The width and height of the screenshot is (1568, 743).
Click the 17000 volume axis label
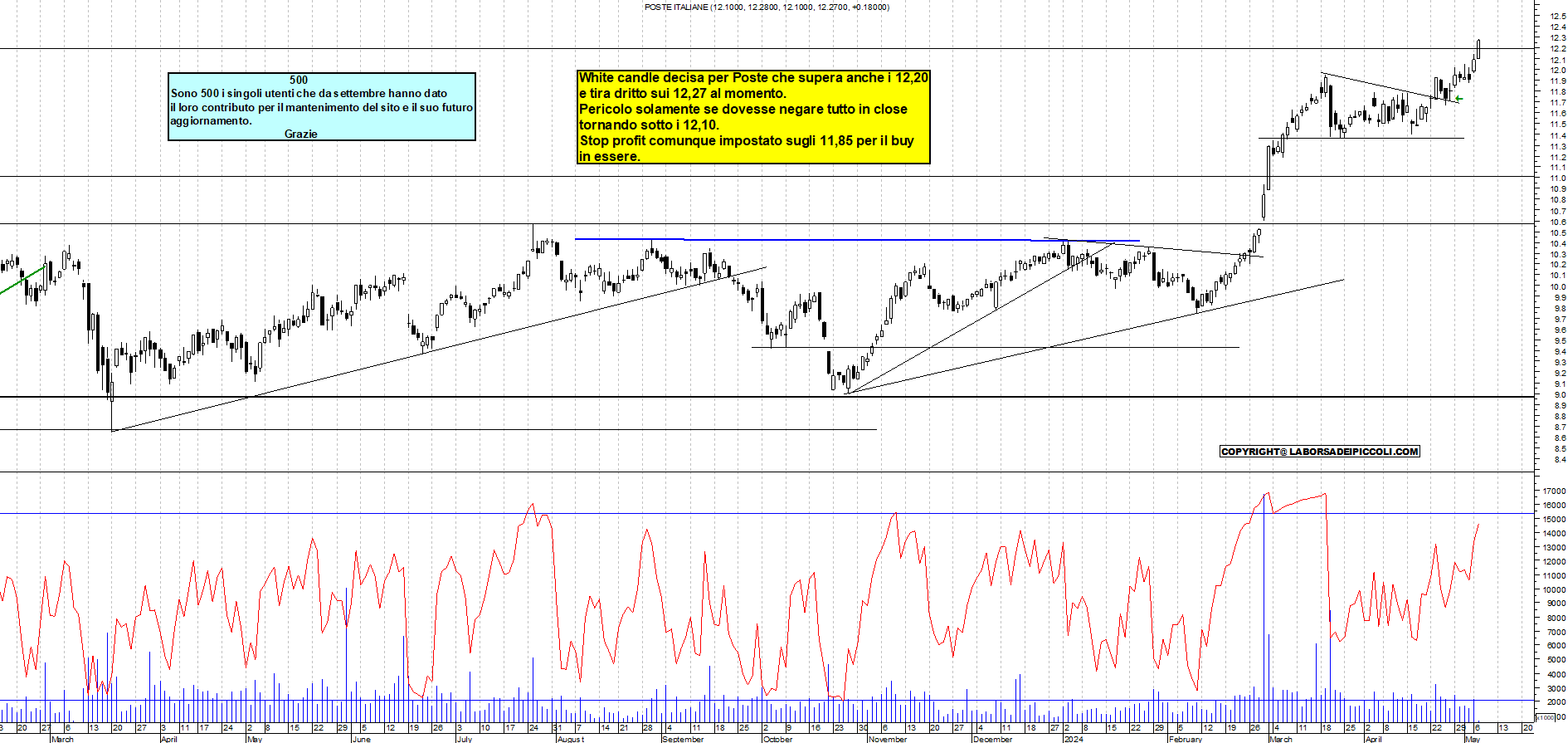tap(1553, 491)
